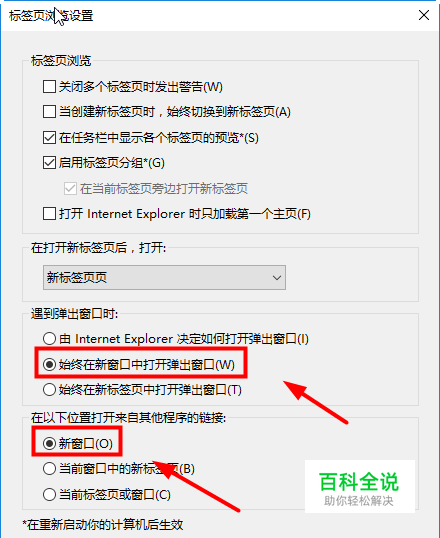The height and width of the screenshot is (538, 440).
Task: Click the restart-required footnote text
Action: [103, 525]
